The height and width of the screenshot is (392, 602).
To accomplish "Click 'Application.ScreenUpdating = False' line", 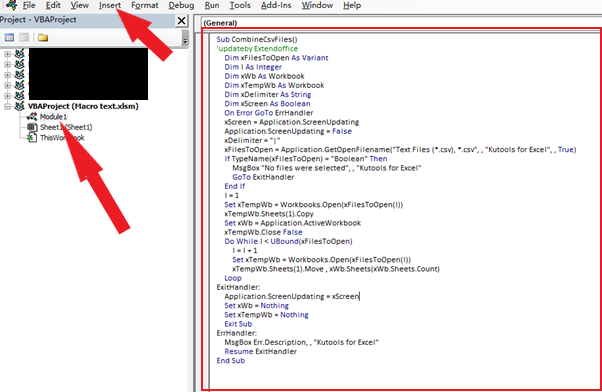I will pyautogui.click(x=288, y=131).
